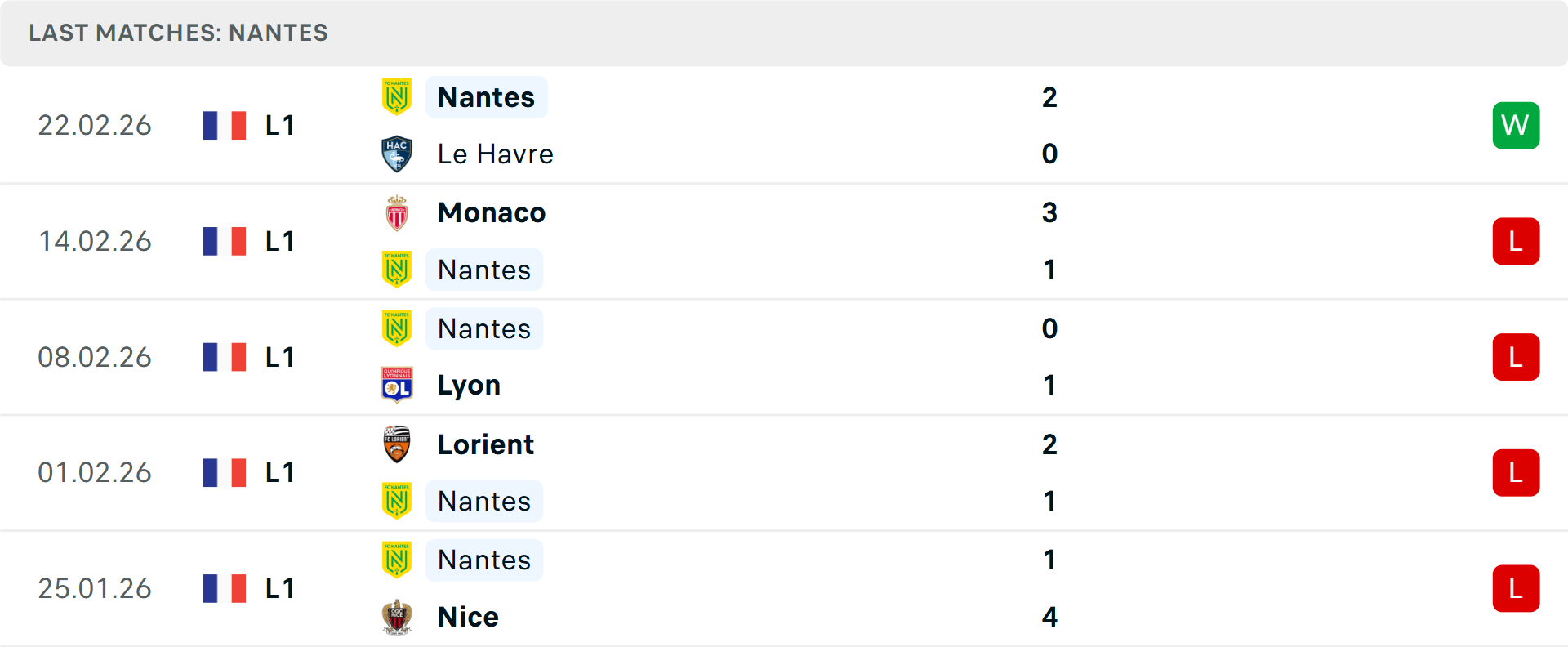This screenshot has width=1568, height=647.
Task: Open the Monaco team link
Action: tap(491, 213)
